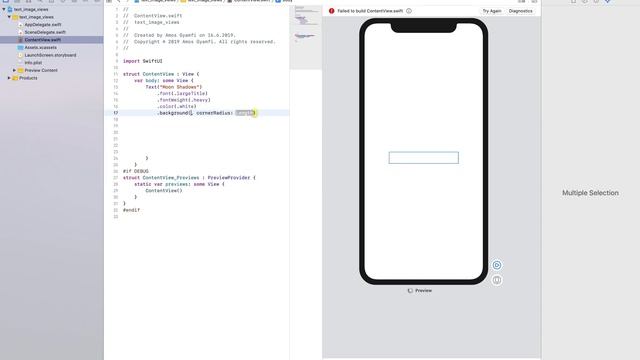Expand the Products group

(x=9, y=78)
